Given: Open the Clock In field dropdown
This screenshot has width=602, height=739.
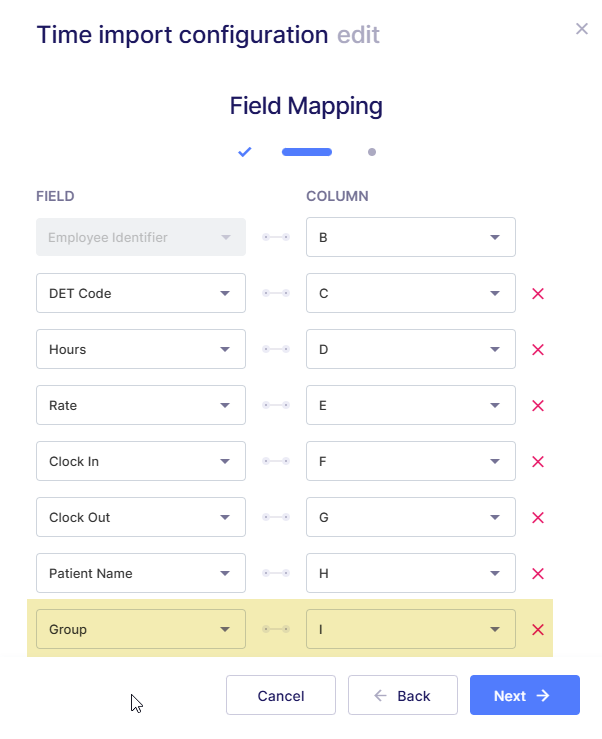Looking at the screenshot, I should click(141, 461).
